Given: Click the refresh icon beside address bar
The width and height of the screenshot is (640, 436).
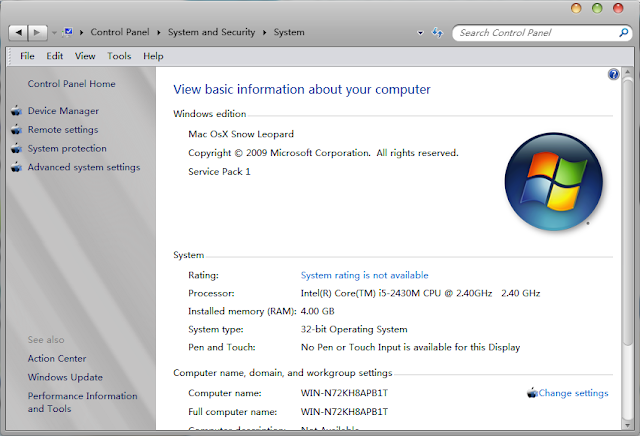Looking at the screenshot, I should click(438, 32).
